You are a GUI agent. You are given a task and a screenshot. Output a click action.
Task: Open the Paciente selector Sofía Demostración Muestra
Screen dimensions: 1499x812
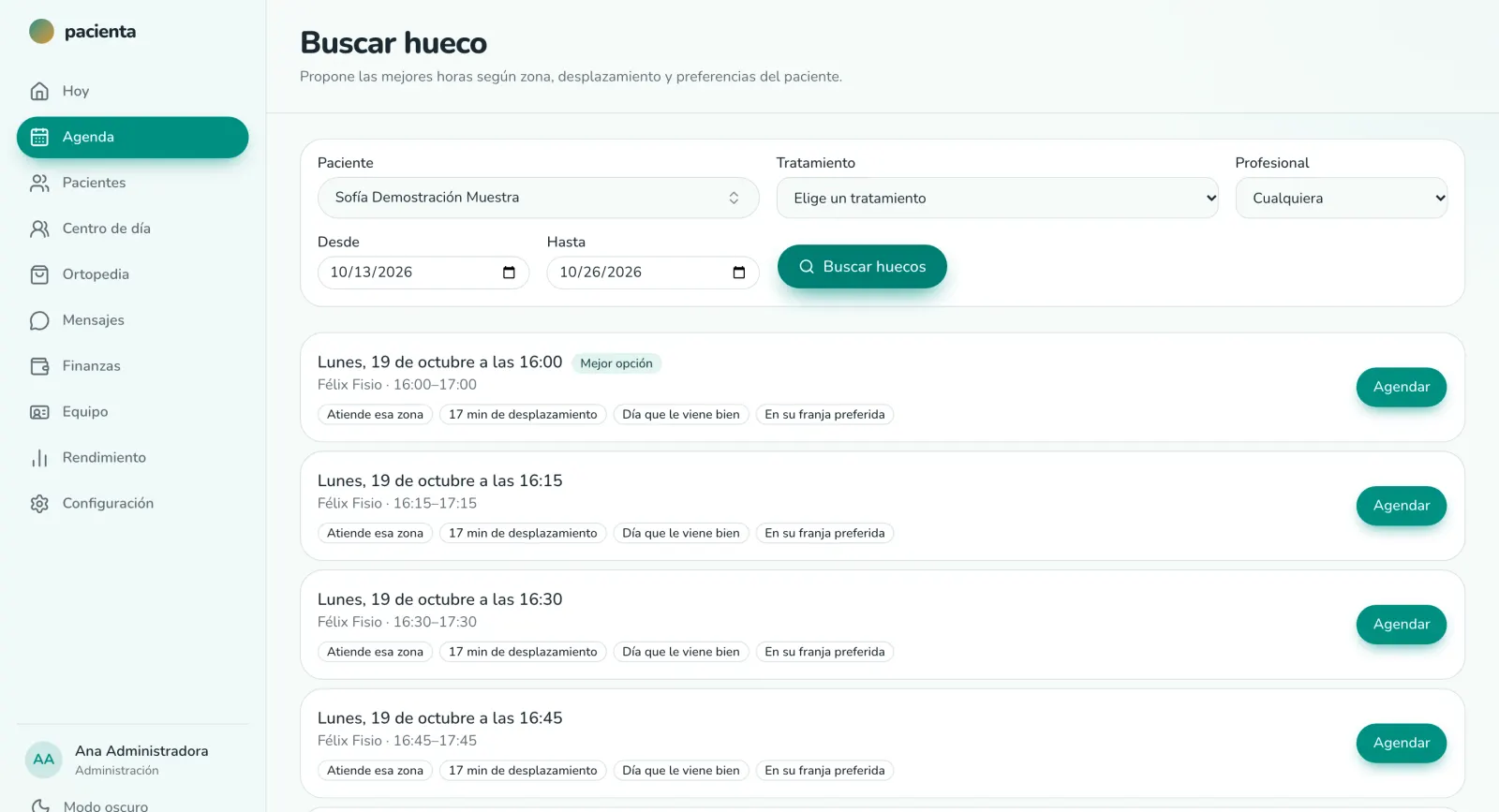pyautogui.click(x=538, y=198)
